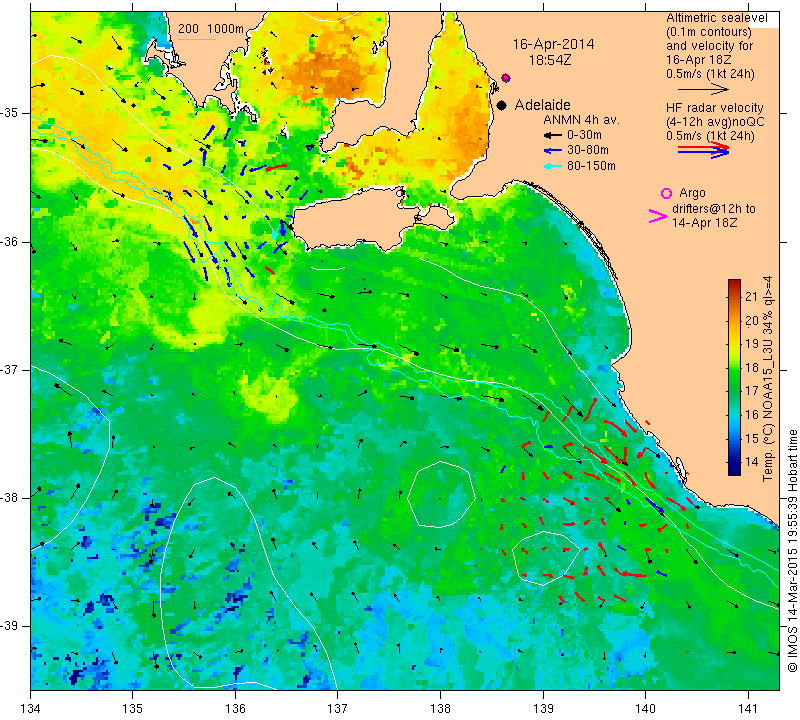Viewport: 800px width, 720px height.
Task: Click the black 0-30m legend arrow
Action: point(552,136)
